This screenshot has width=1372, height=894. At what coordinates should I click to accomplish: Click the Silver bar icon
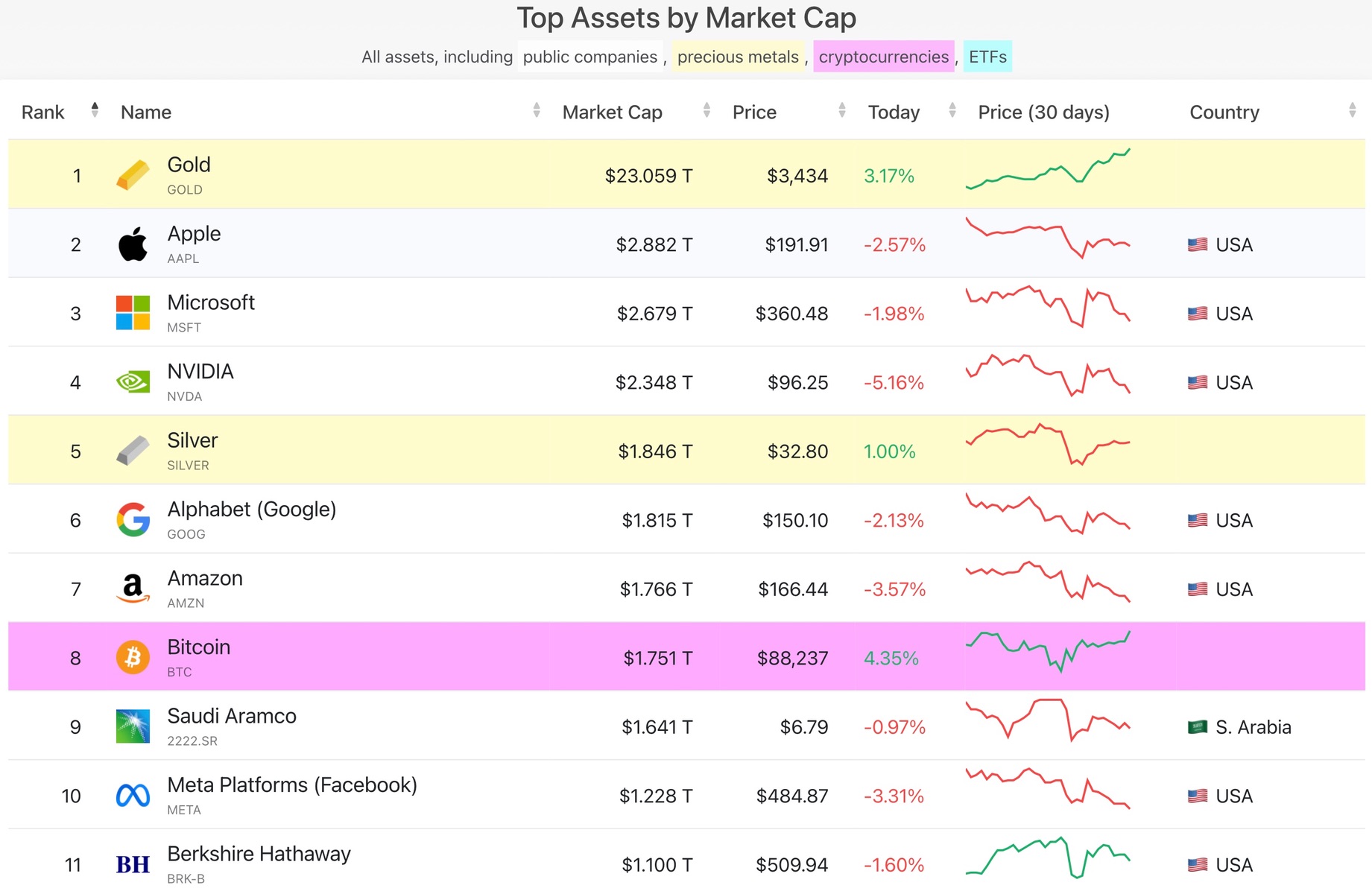click(x=133, y=451)
